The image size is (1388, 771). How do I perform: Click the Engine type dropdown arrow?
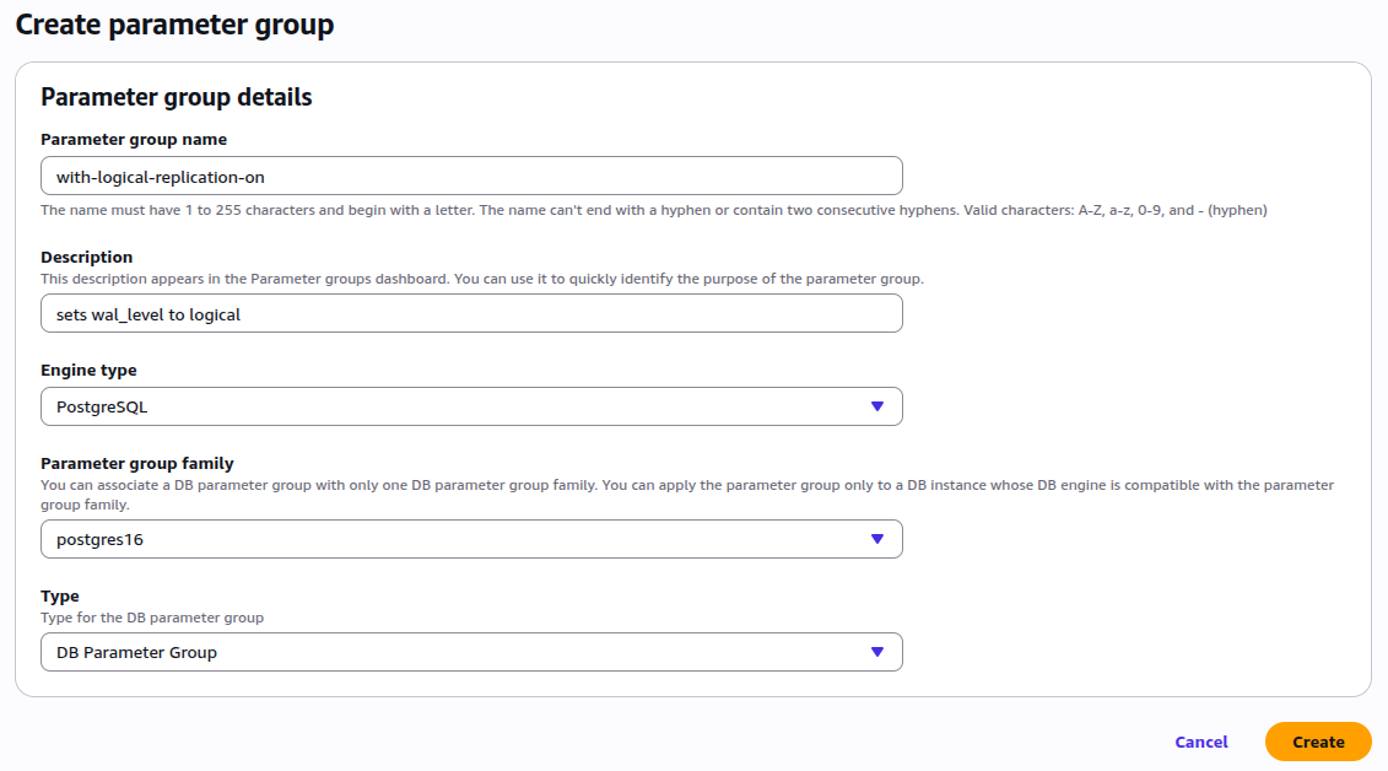[x=876, y=406]
